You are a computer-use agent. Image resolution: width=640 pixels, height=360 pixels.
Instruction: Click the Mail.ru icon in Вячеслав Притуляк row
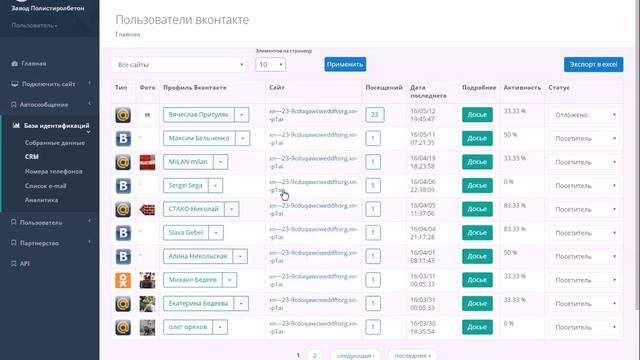pyautogui.click(x=123, y=115)
